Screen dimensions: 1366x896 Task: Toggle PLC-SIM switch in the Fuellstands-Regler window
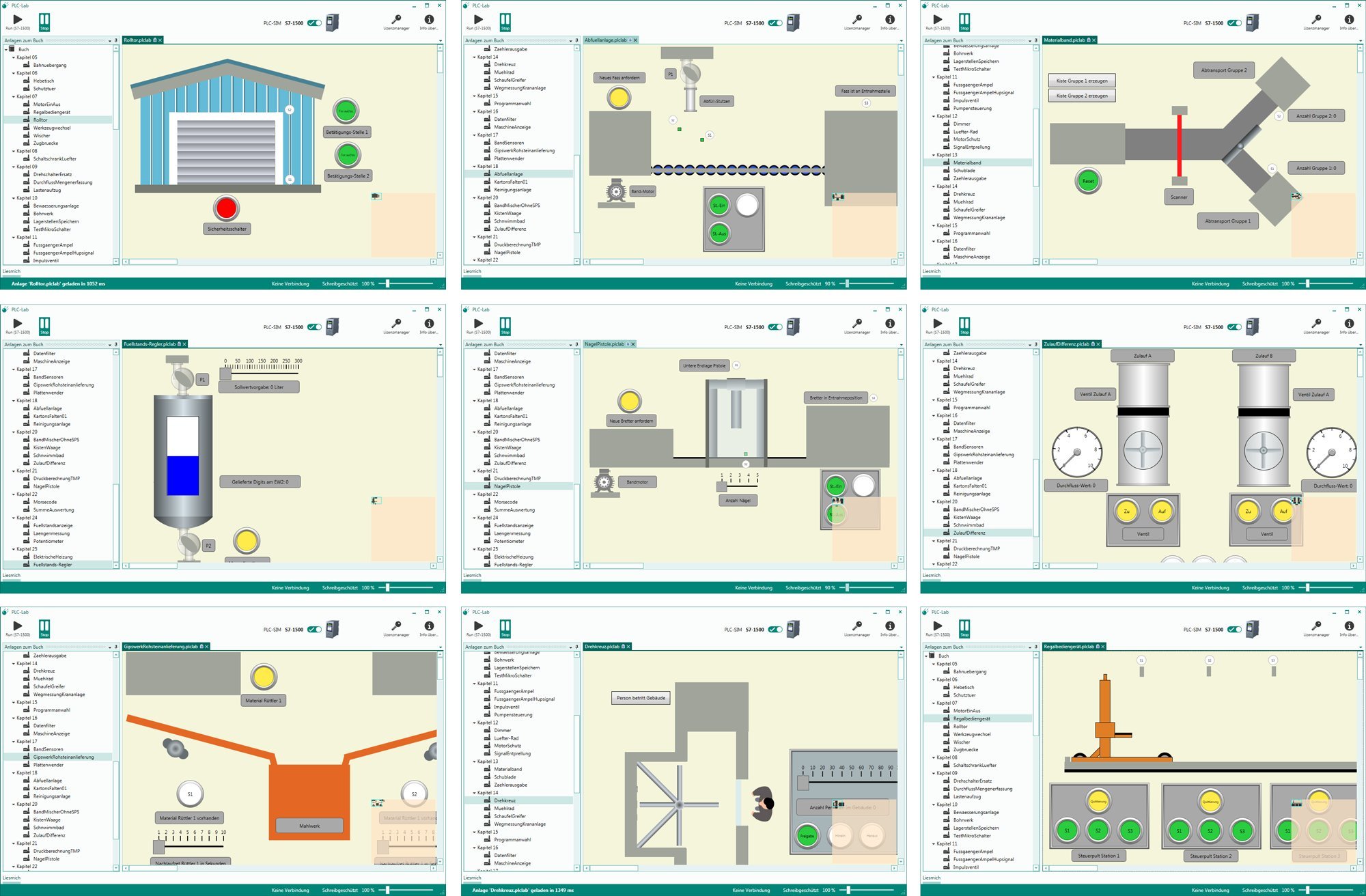pyautogui.click(x=314, y=327)
